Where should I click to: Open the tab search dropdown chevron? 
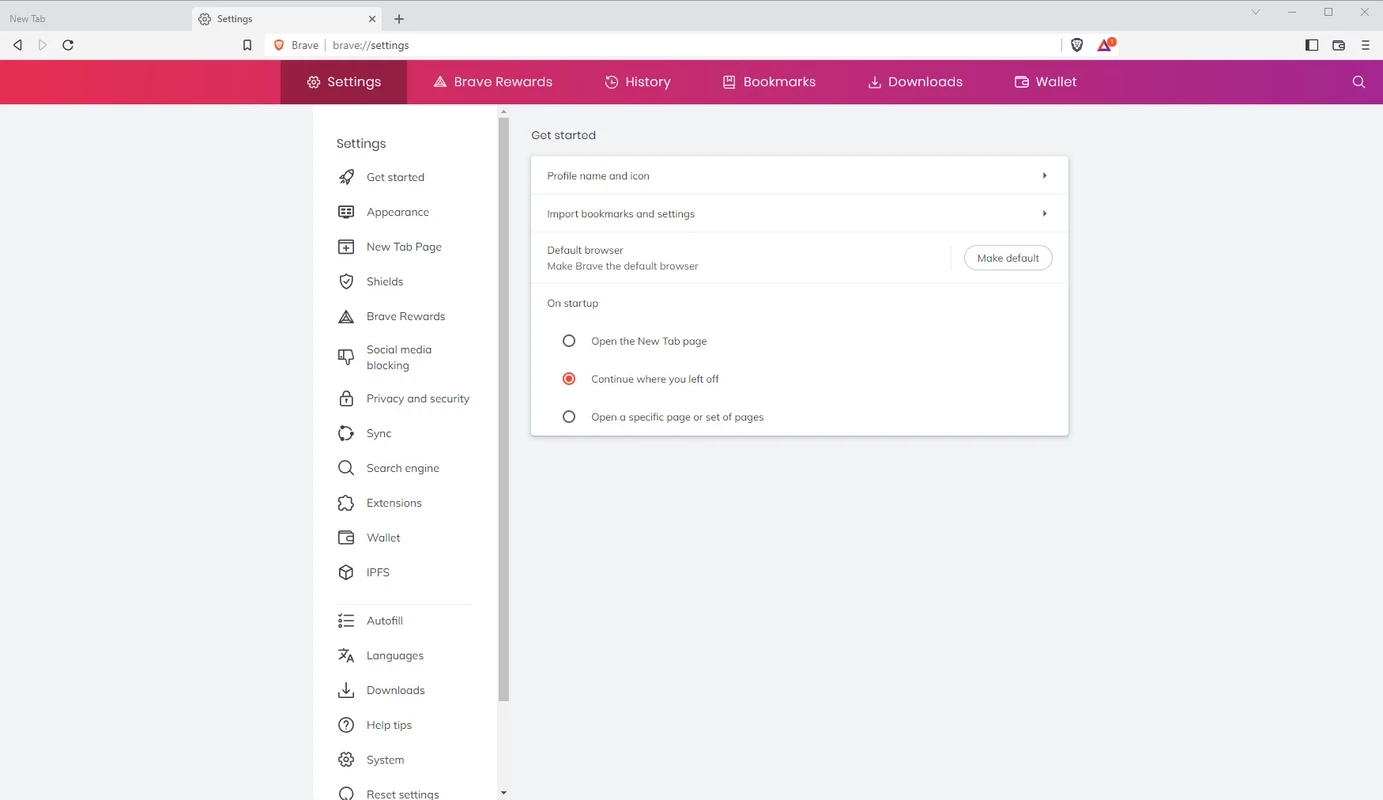pos(1256,13)
